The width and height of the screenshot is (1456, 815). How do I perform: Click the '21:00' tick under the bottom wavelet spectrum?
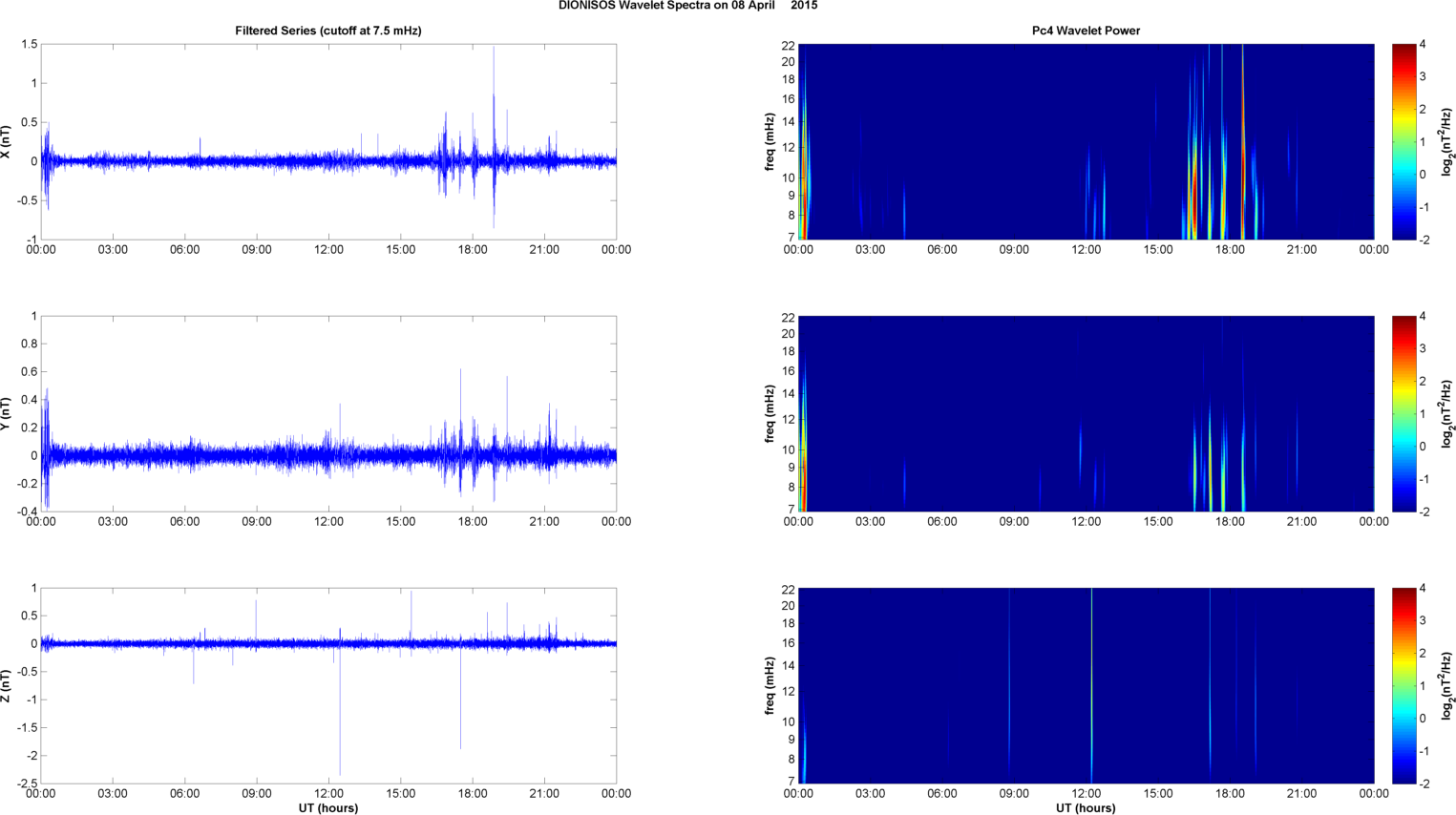tap(1302, 794)
